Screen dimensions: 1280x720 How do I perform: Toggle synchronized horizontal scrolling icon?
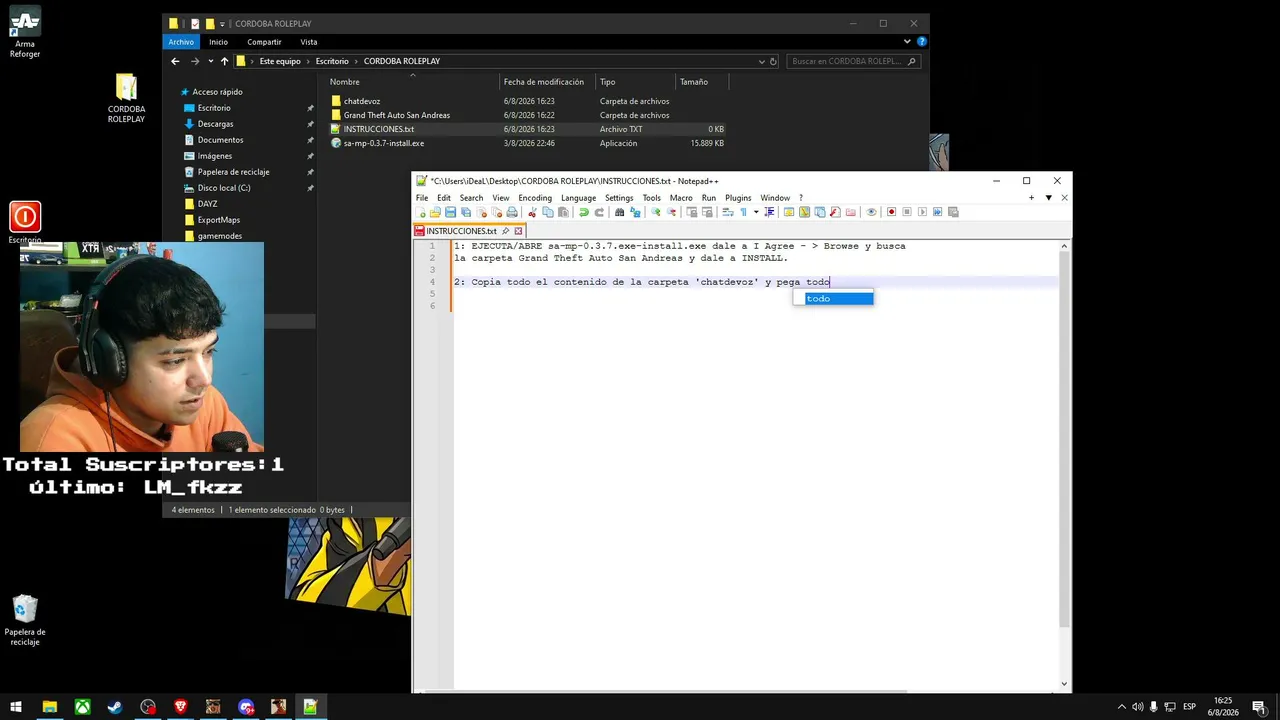[x=707, y=212]
